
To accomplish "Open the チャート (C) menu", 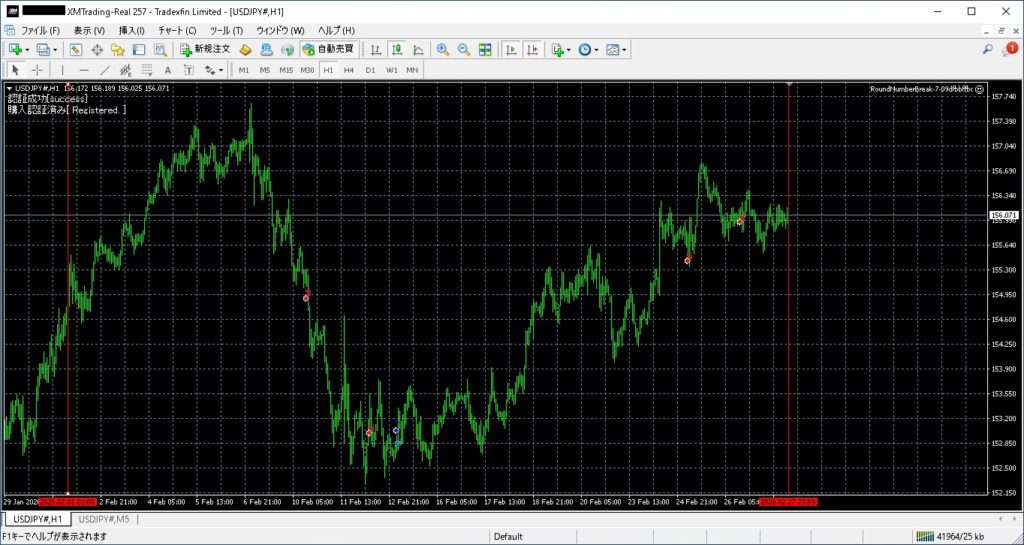I will click(176, 30).
